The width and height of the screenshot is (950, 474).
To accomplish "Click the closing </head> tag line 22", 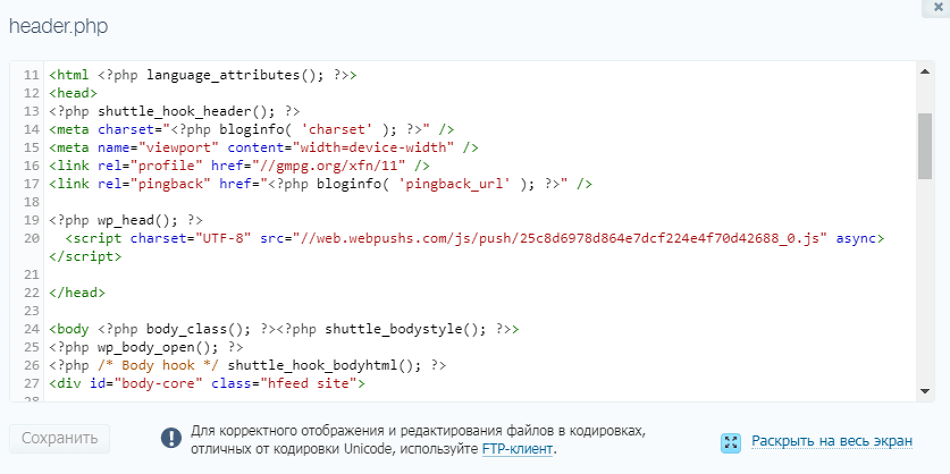I will (77, 293).
